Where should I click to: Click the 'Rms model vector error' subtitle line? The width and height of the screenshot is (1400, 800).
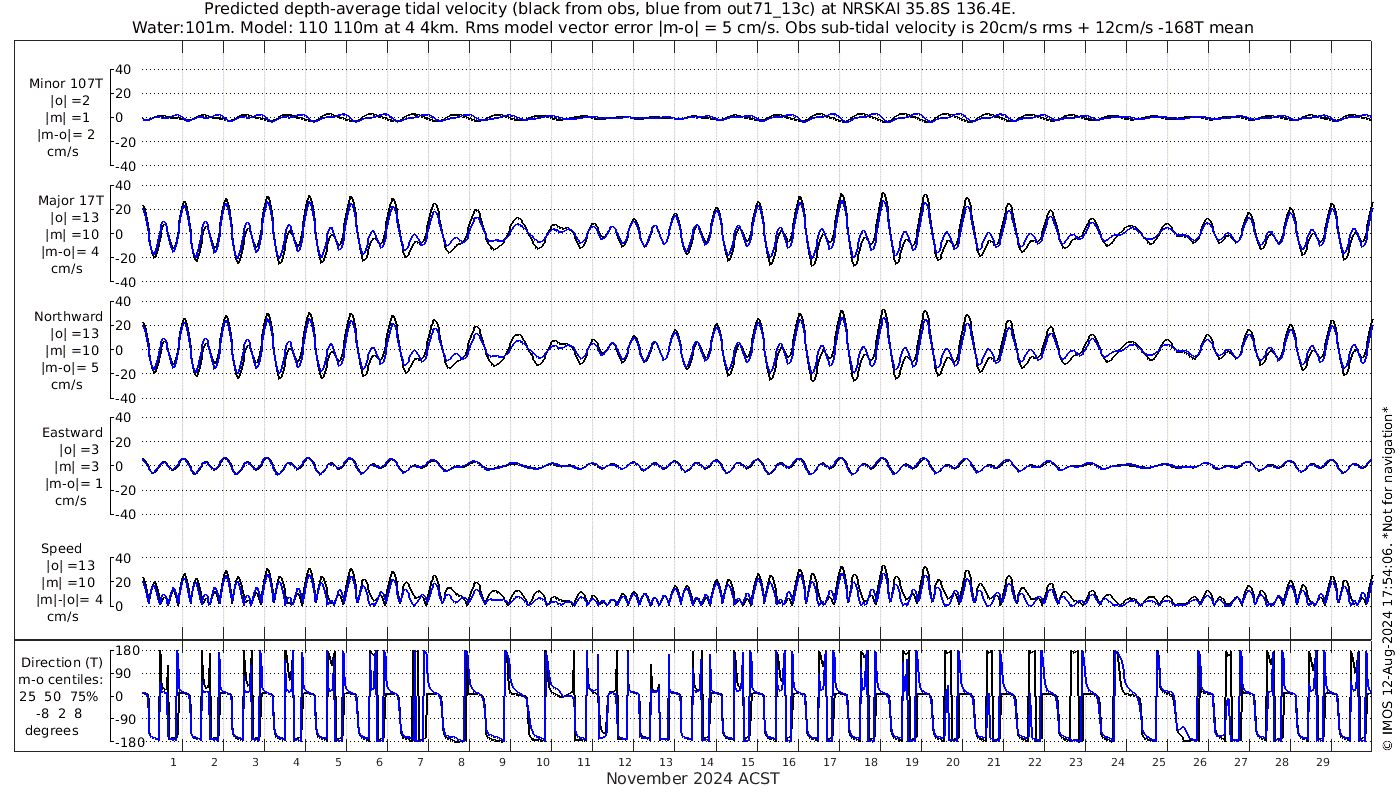point(692,27)
